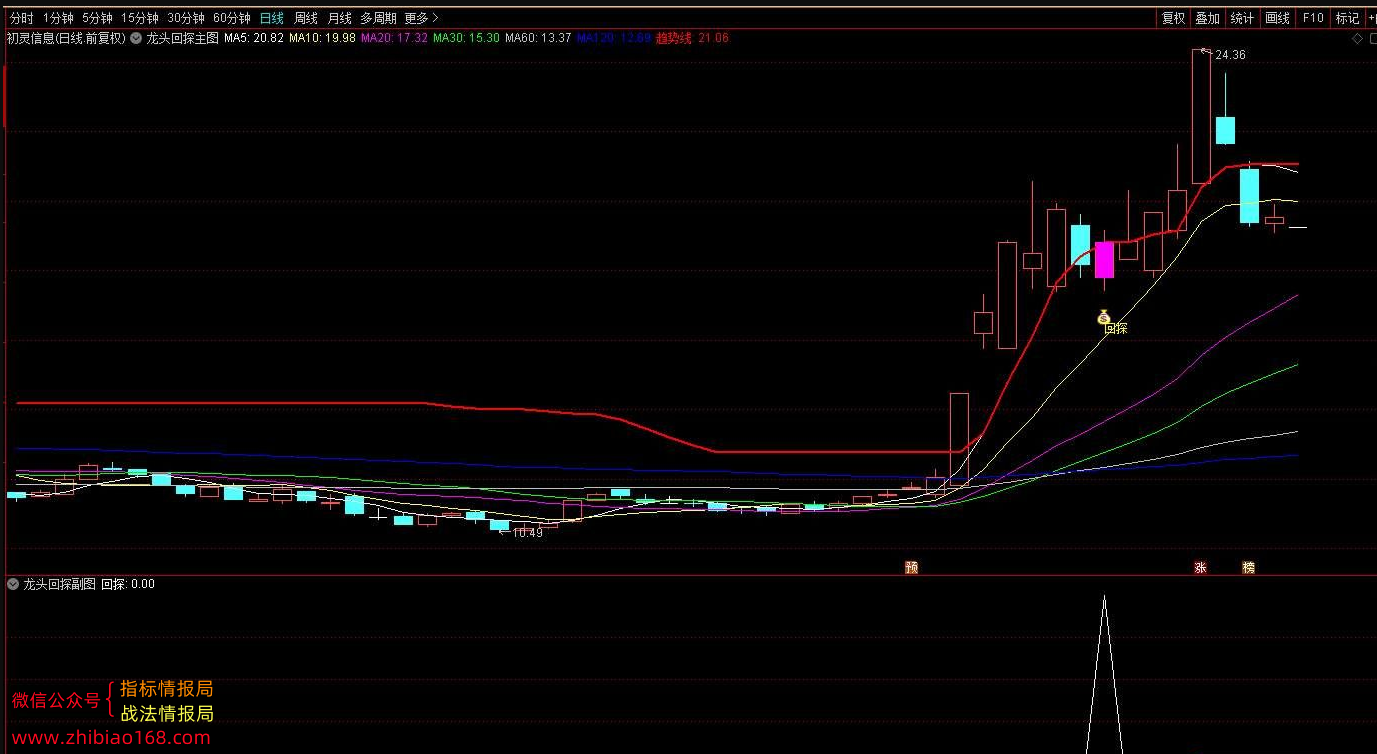Select the 5分钟 period tab
This screenshot has height=754, width=1377.
(x=97, y=18)
